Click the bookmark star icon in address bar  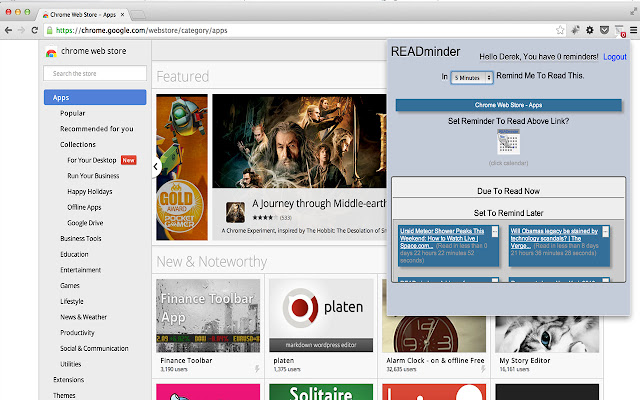point(562,31)
